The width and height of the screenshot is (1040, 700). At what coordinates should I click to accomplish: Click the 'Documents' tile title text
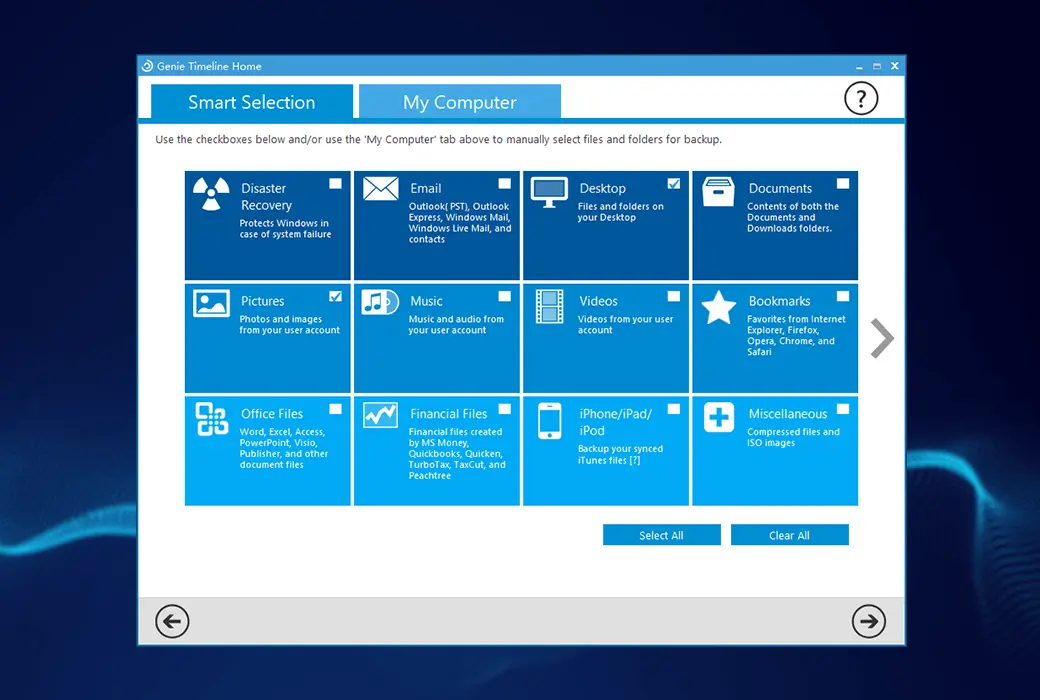(780, 188)
